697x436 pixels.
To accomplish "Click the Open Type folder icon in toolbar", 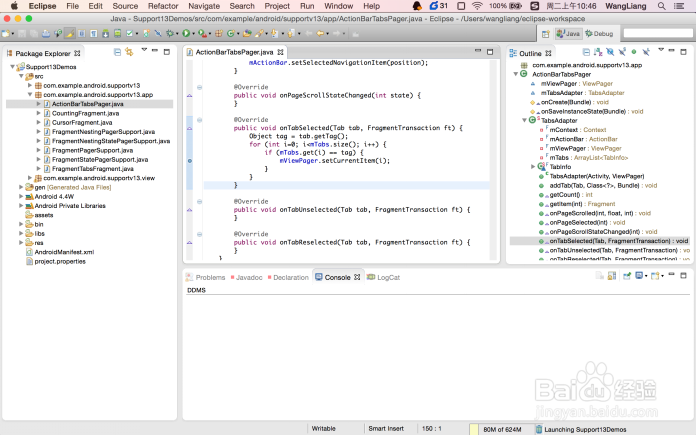I will [x=247, y=33].
